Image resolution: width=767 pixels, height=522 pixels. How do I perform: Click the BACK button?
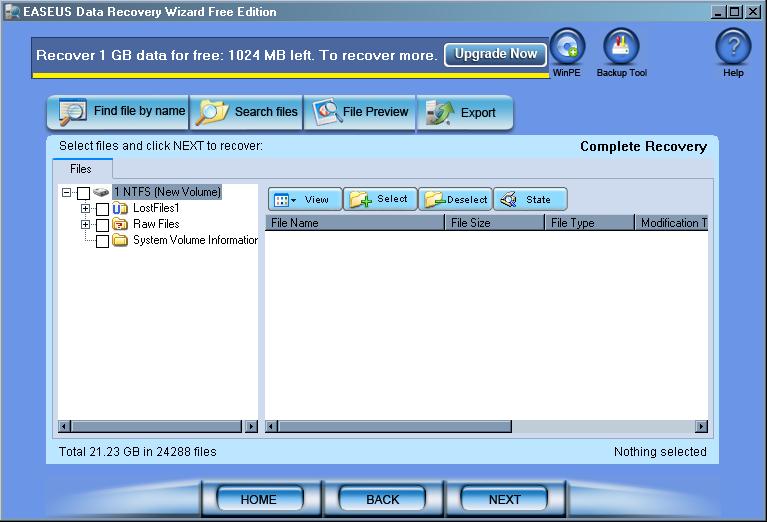click(x=382, y=499)
